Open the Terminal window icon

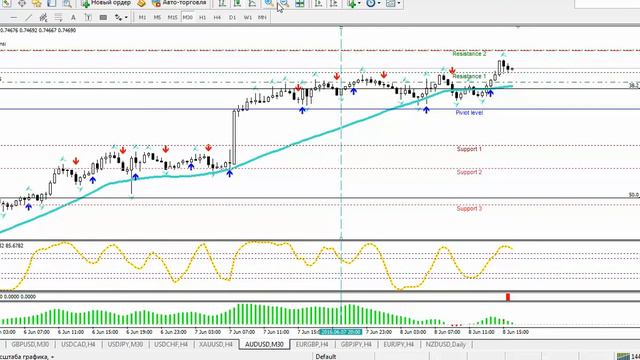click(x=52, y=3)
